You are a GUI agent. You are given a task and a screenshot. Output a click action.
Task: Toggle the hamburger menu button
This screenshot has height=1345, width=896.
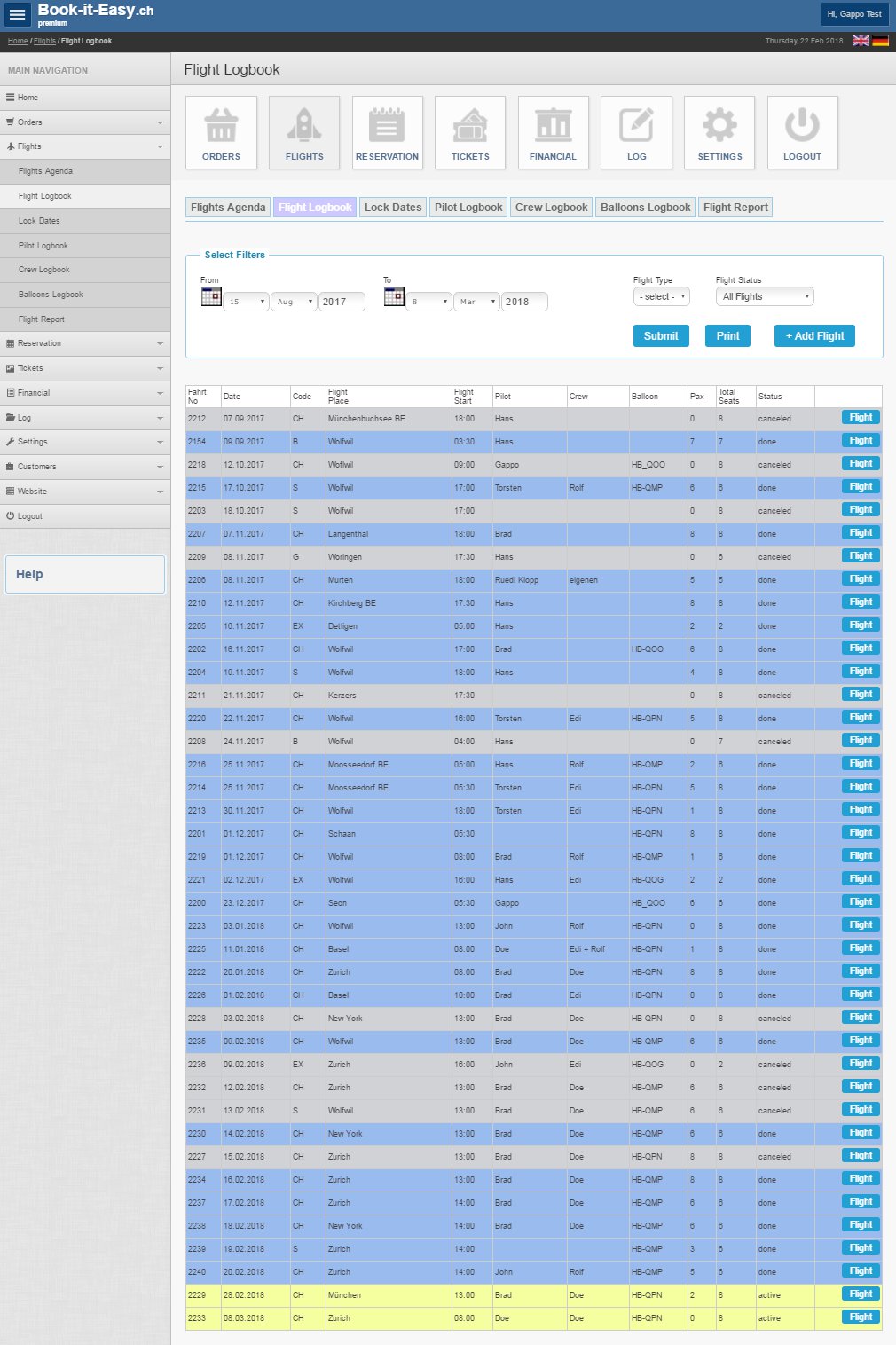pos(17,15)
